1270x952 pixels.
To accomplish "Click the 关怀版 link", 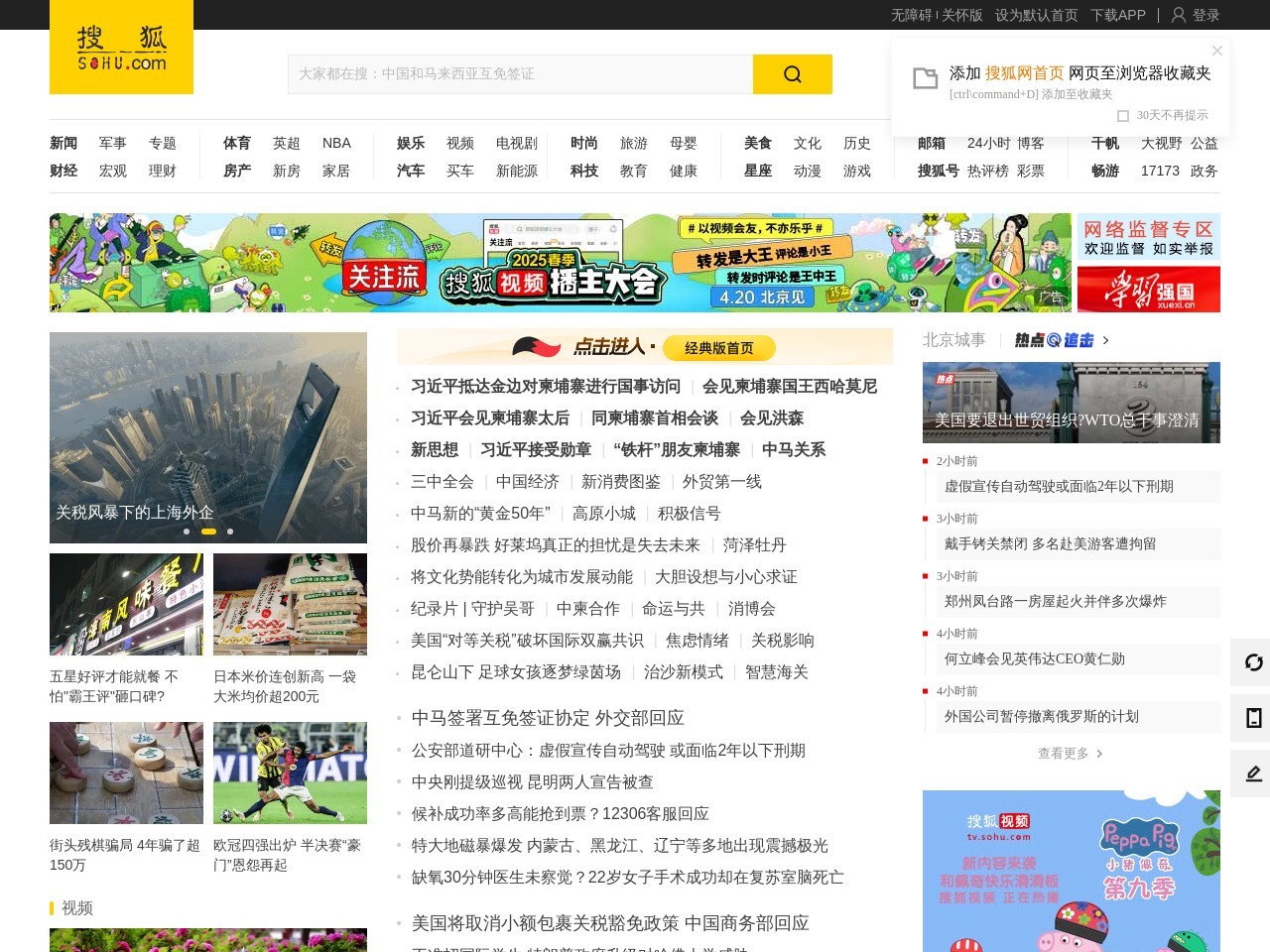I will point(962,15).
